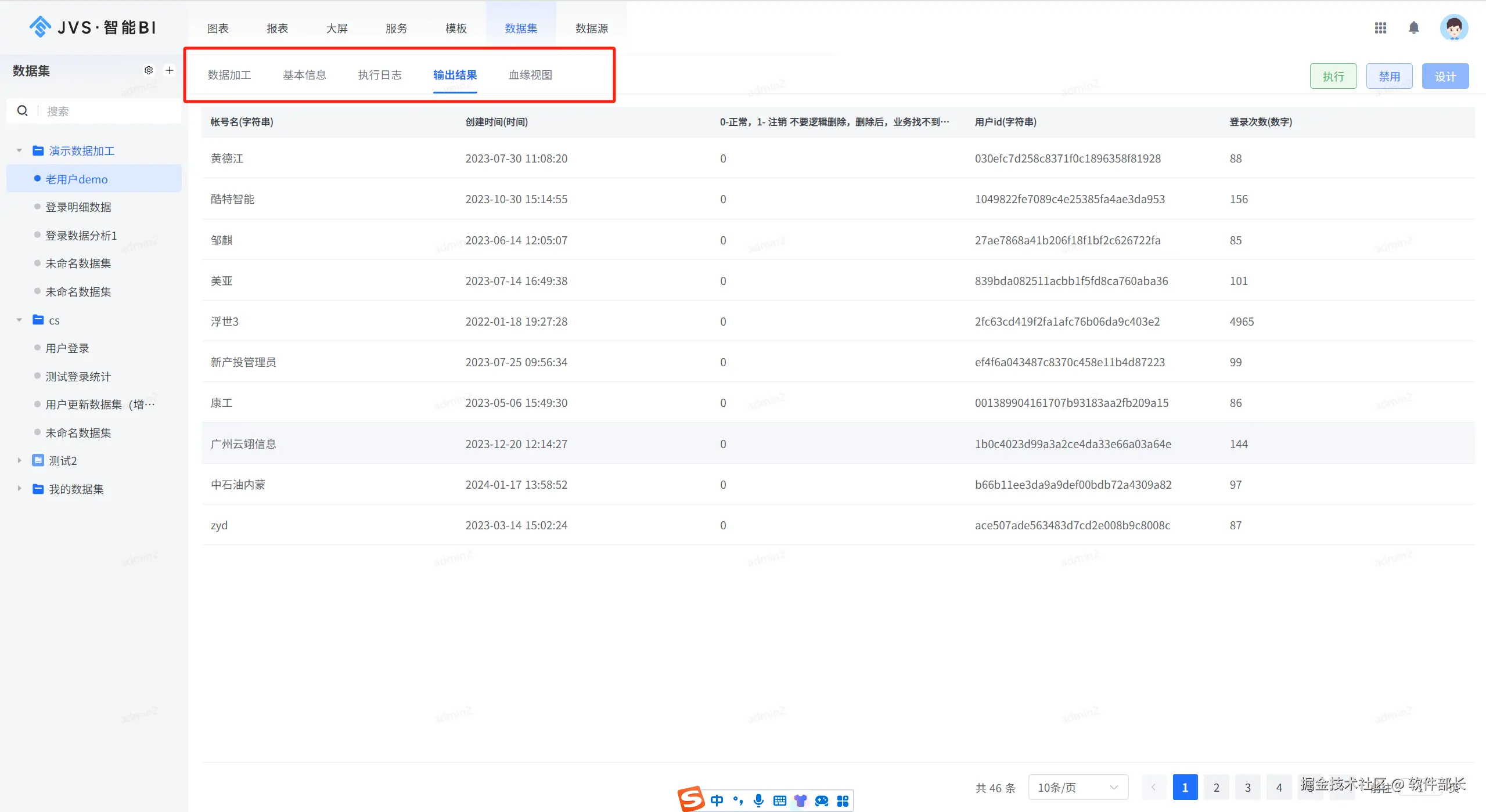
Task: Click the 禁用 button
Action: [1389, 76]
